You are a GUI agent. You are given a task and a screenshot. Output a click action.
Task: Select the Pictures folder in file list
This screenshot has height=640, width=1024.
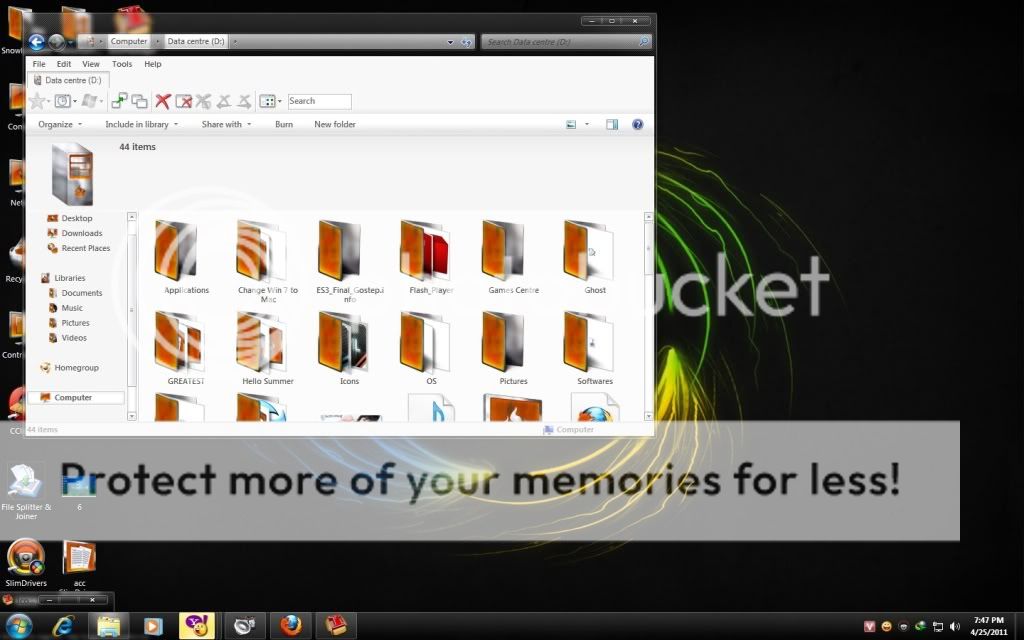[x=504, y=342]
